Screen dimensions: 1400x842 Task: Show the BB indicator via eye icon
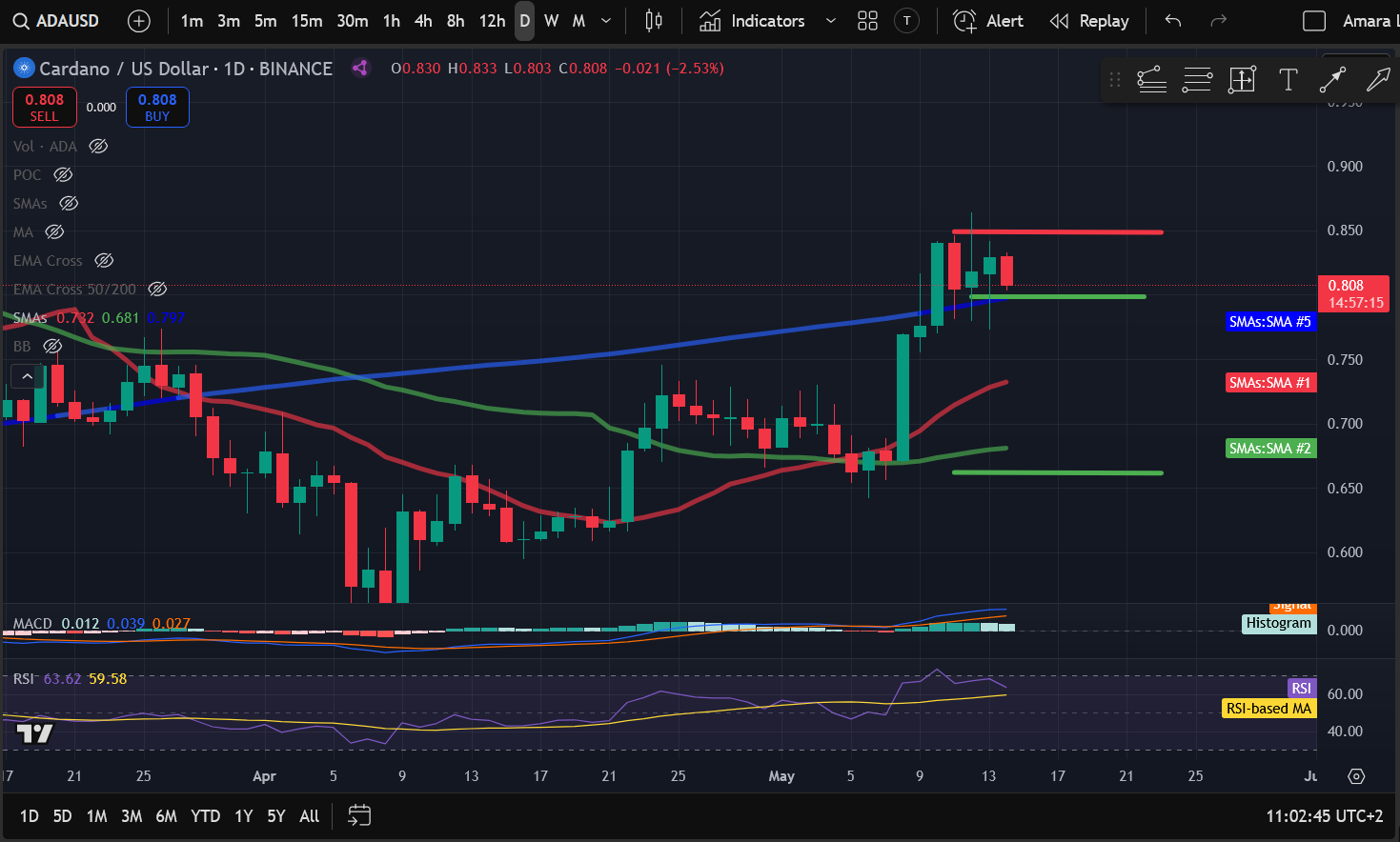coord(52,346)
